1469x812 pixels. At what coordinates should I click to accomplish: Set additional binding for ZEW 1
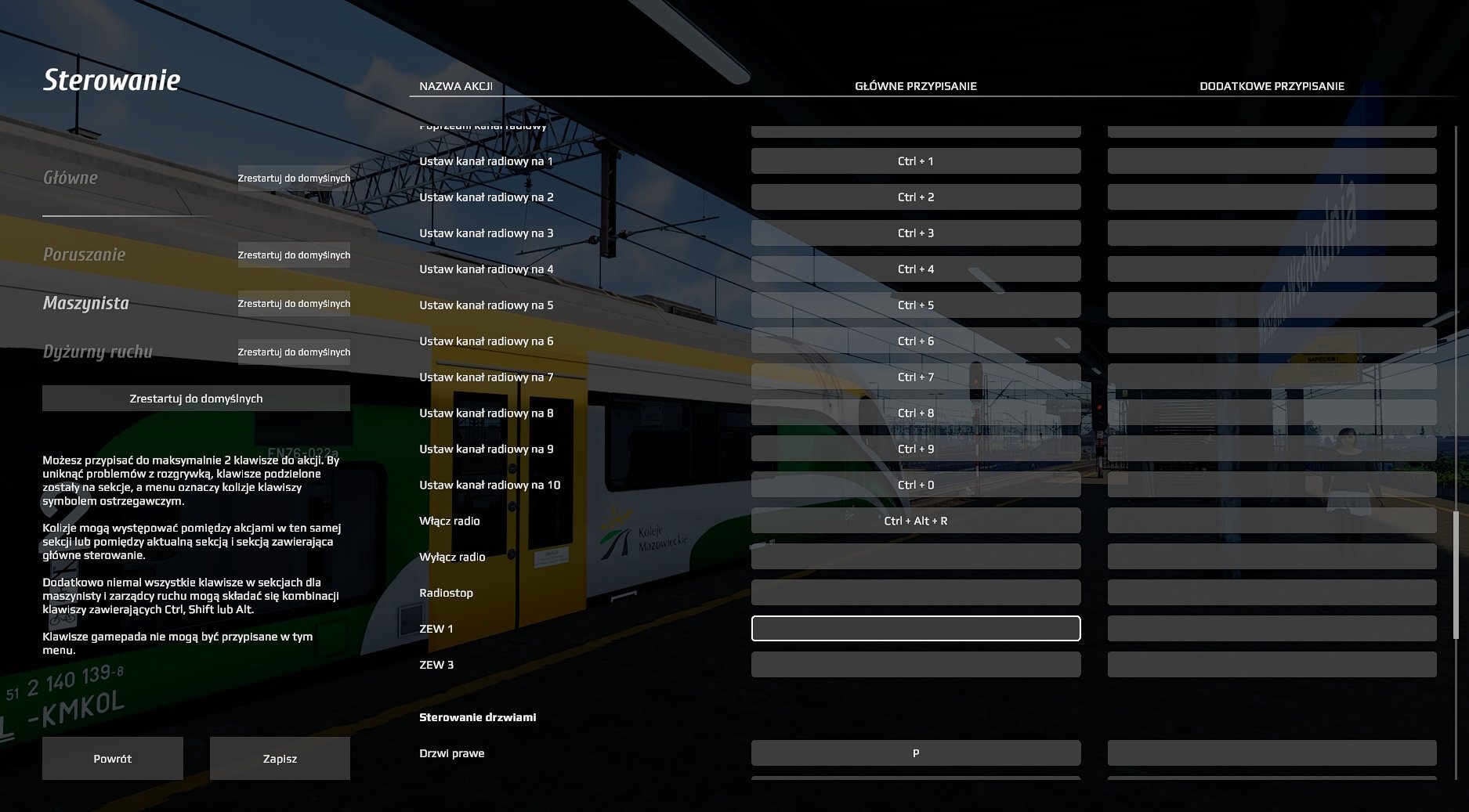pyautogui.click(x=1272, y=629)
